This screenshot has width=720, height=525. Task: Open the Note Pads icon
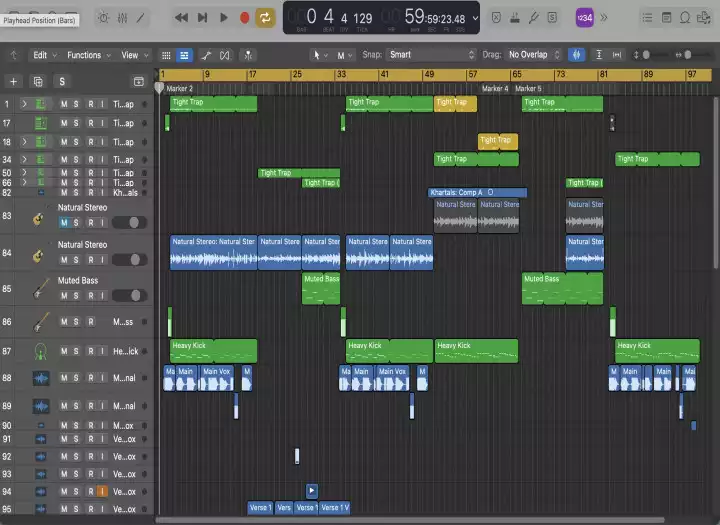pyautogui.click(x=666, y=18)
